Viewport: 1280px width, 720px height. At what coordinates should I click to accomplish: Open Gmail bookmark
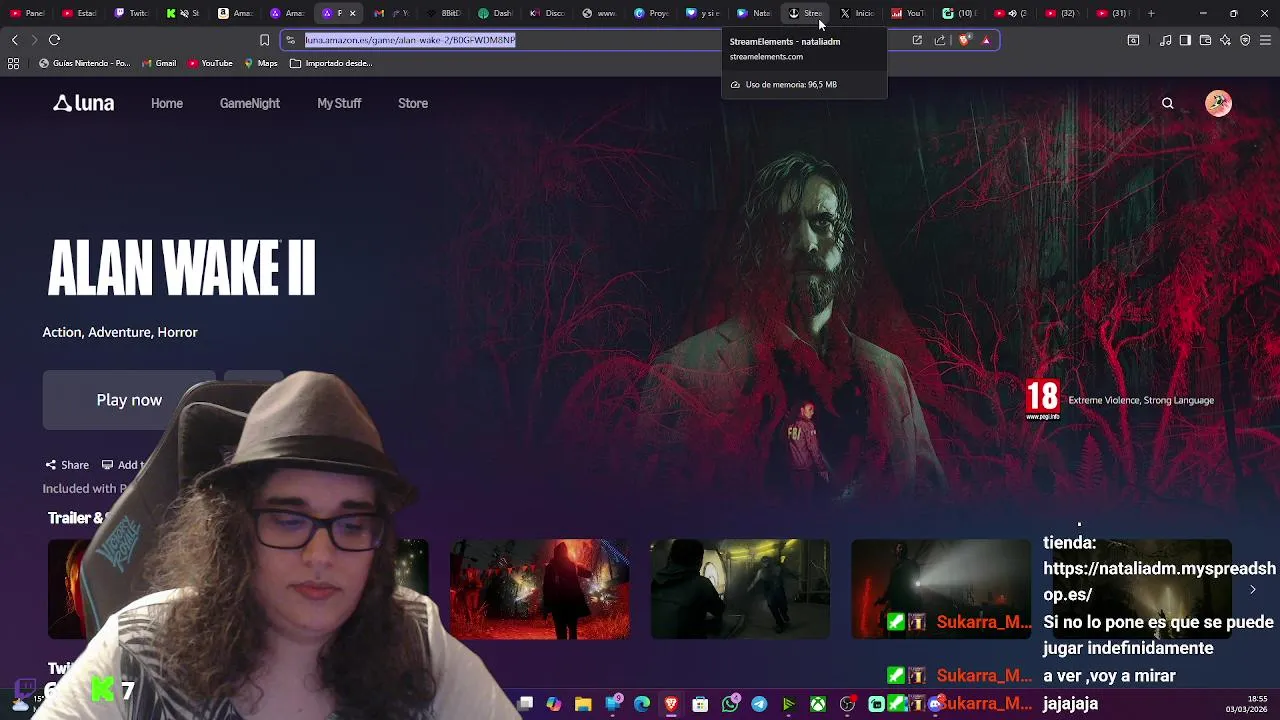(x=159, y=63)
